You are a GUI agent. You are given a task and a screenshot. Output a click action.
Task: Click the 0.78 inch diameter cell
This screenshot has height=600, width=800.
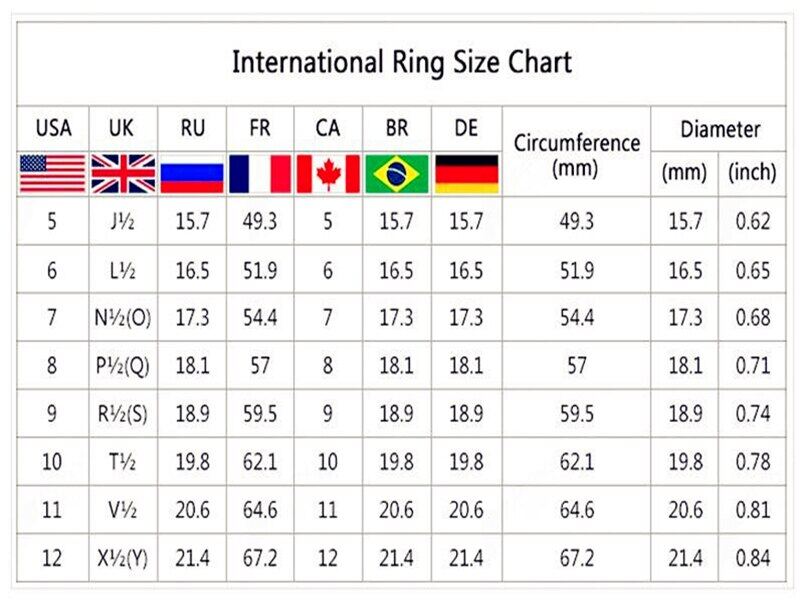[x=752, y=463]
